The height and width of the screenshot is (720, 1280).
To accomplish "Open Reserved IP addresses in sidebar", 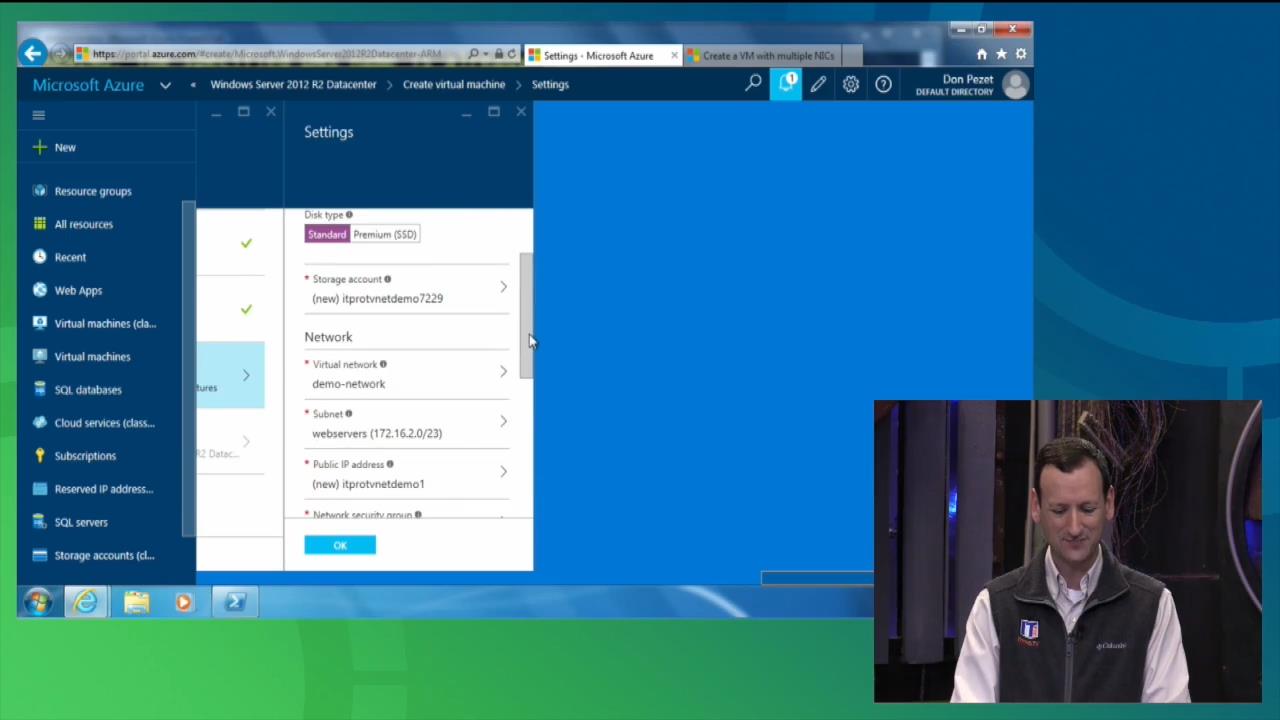I will click(104, 488).
